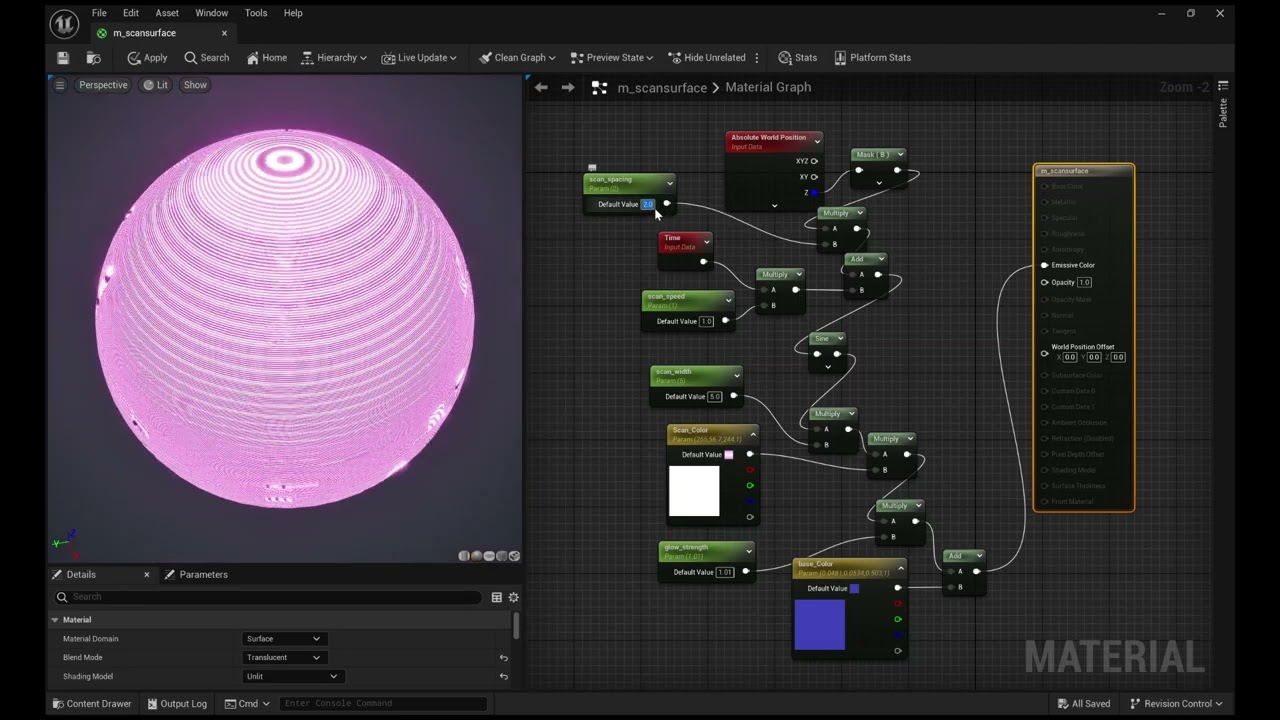The width and height of the screenshot is (1280, 720).
Task: Open the Hierarchy dropdown
Action: tap(334, 58)
